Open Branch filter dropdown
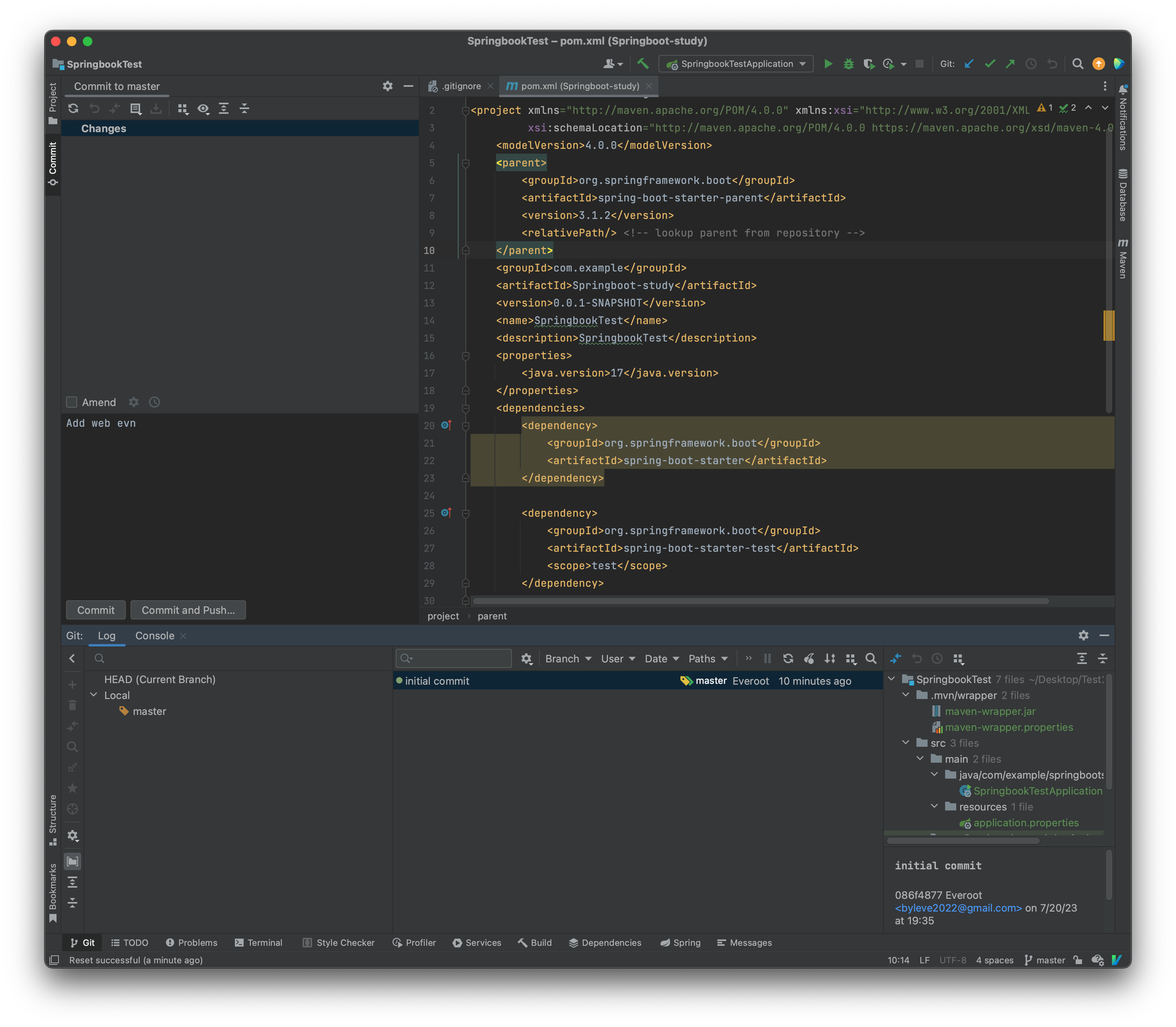This screenshot has height=1027, width=1176. (568, 658)
